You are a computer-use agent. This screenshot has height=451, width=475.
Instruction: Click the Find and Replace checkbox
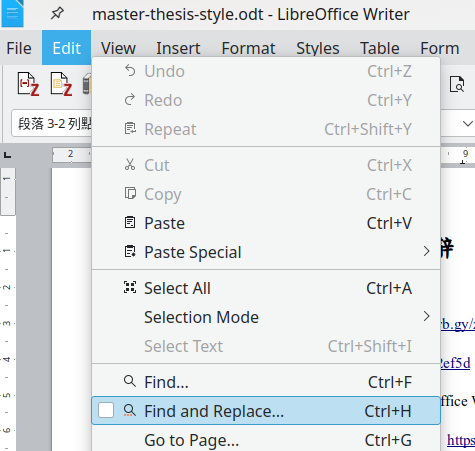[x=106, y=410]
